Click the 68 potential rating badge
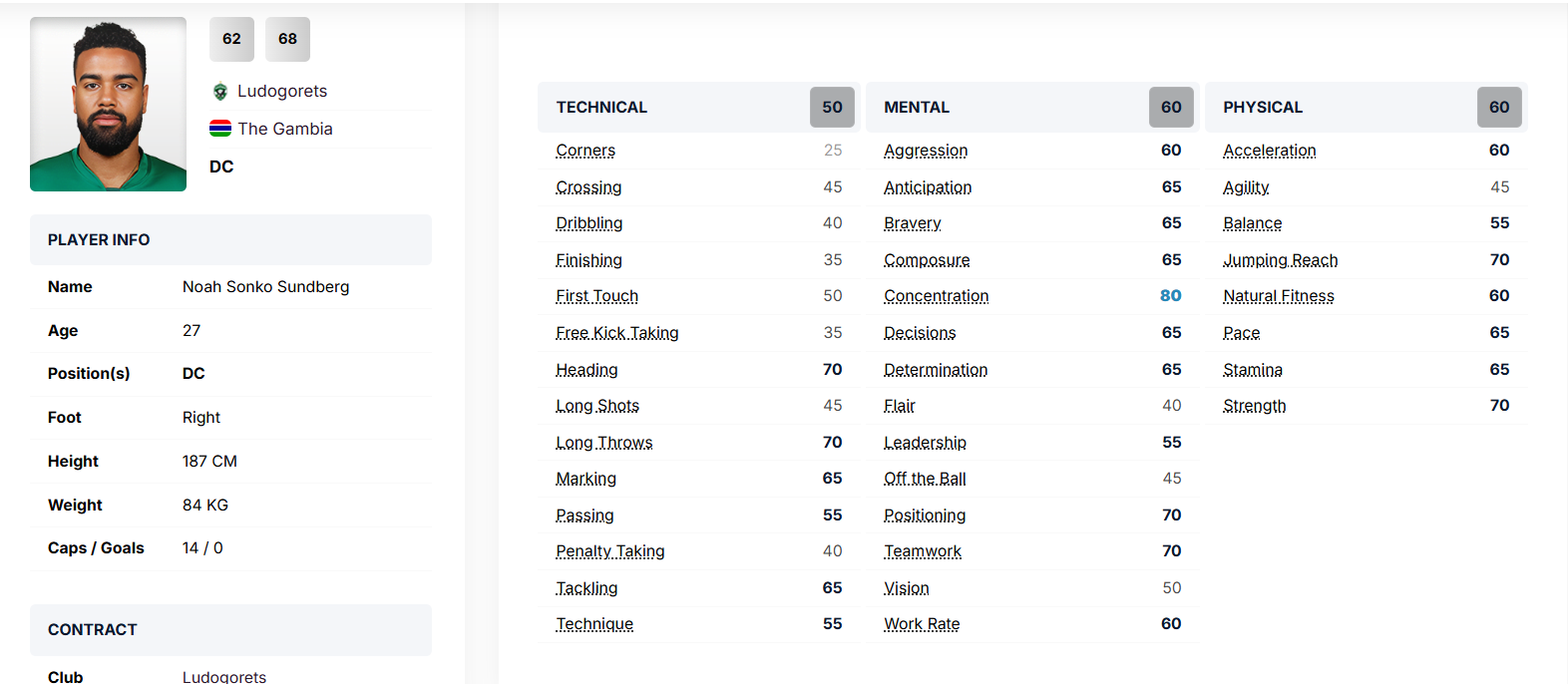 pos(287,39)
